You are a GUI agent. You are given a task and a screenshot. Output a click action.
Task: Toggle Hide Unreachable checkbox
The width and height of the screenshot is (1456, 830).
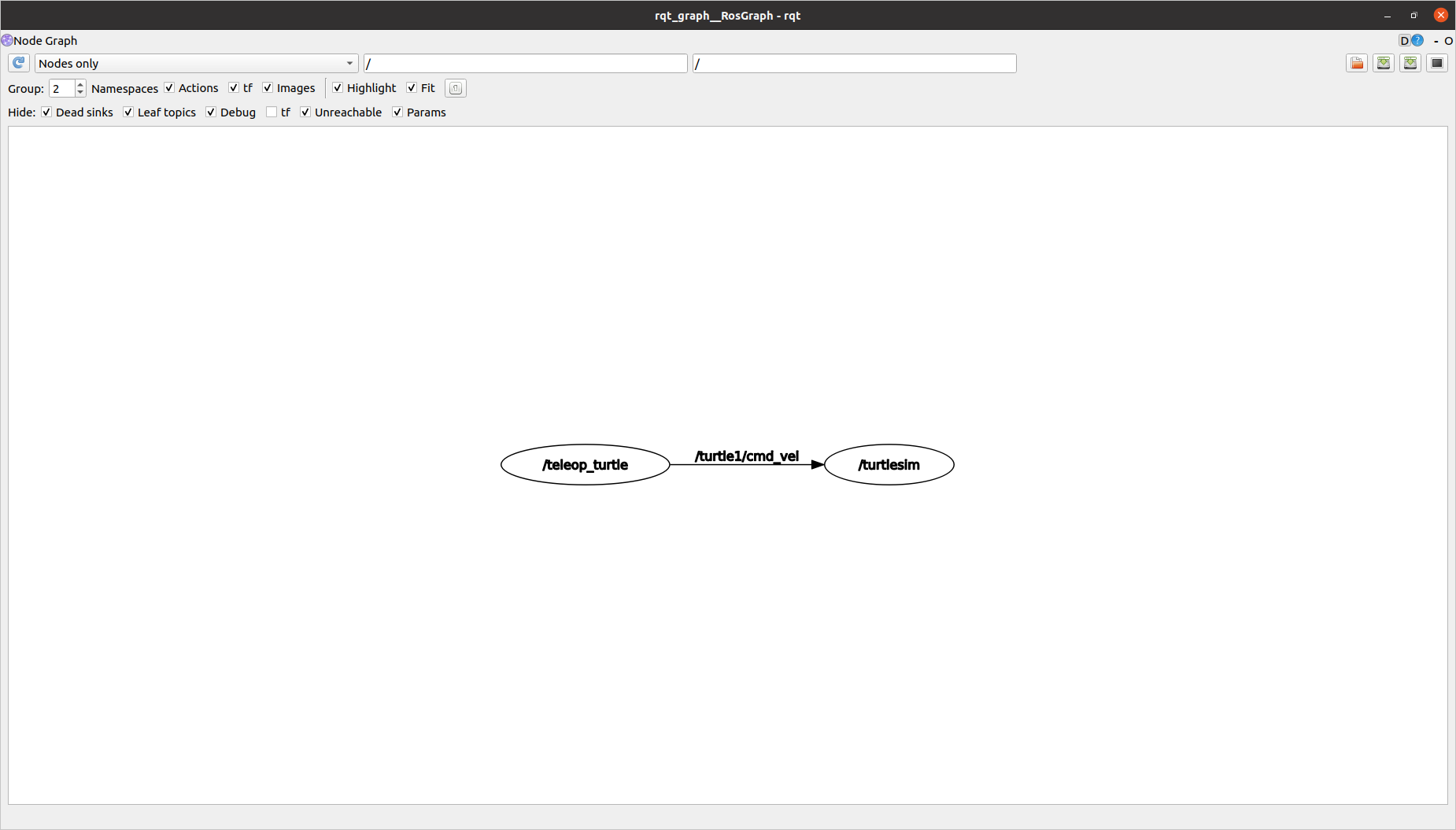[305, 112]
